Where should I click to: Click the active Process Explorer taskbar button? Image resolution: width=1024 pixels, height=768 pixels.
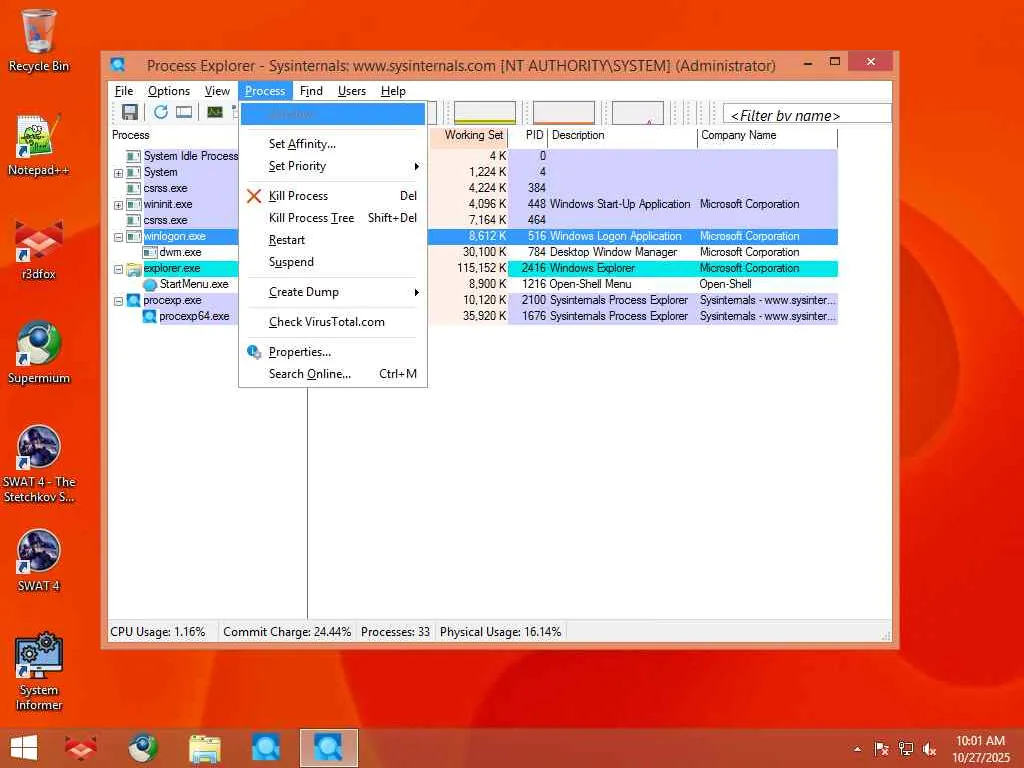coord(328,748)
